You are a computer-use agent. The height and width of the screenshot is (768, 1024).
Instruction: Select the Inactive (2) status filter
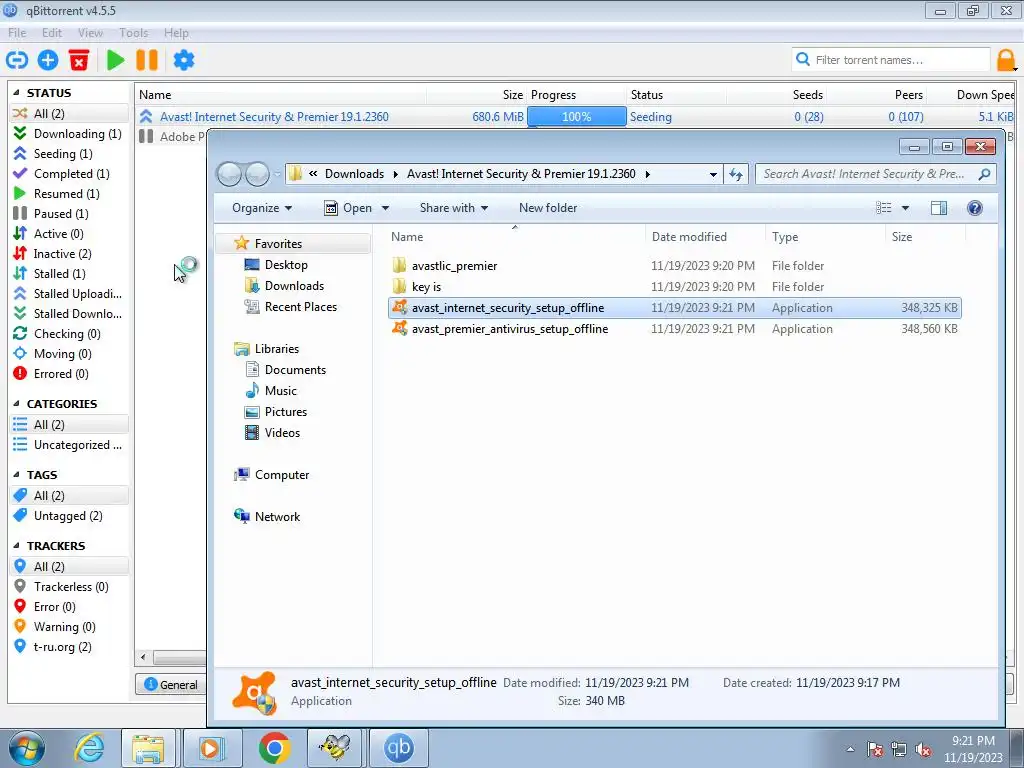coord(69,254)
